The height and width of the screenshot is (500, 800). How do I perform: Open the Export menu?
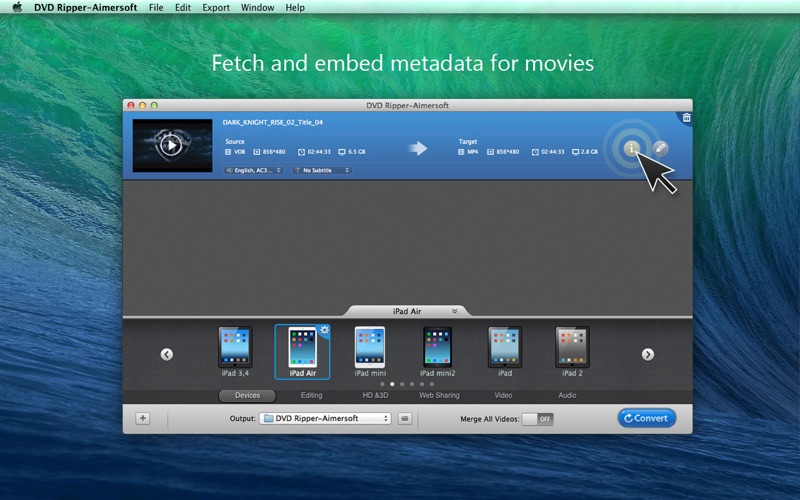[216, 8]
